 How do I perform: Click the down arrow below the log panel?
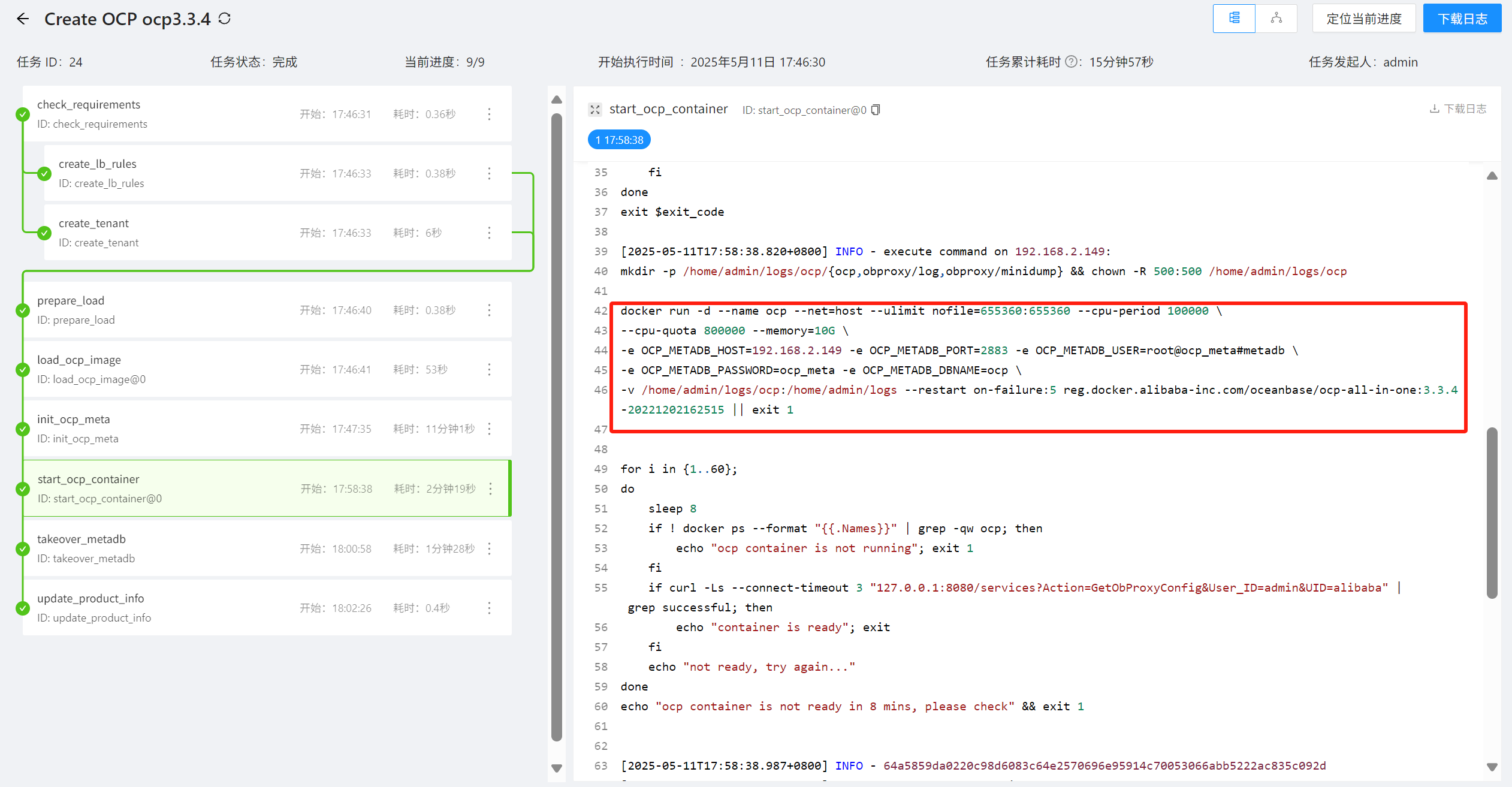pyautogui.click(x=557, y=768)
